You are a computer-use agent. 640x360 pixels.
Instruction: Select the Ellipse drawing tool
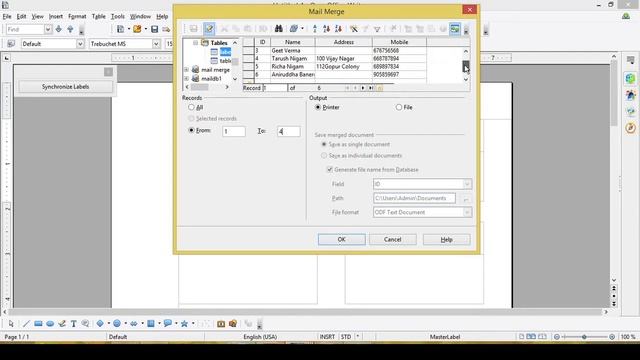(x=50, y=324)
